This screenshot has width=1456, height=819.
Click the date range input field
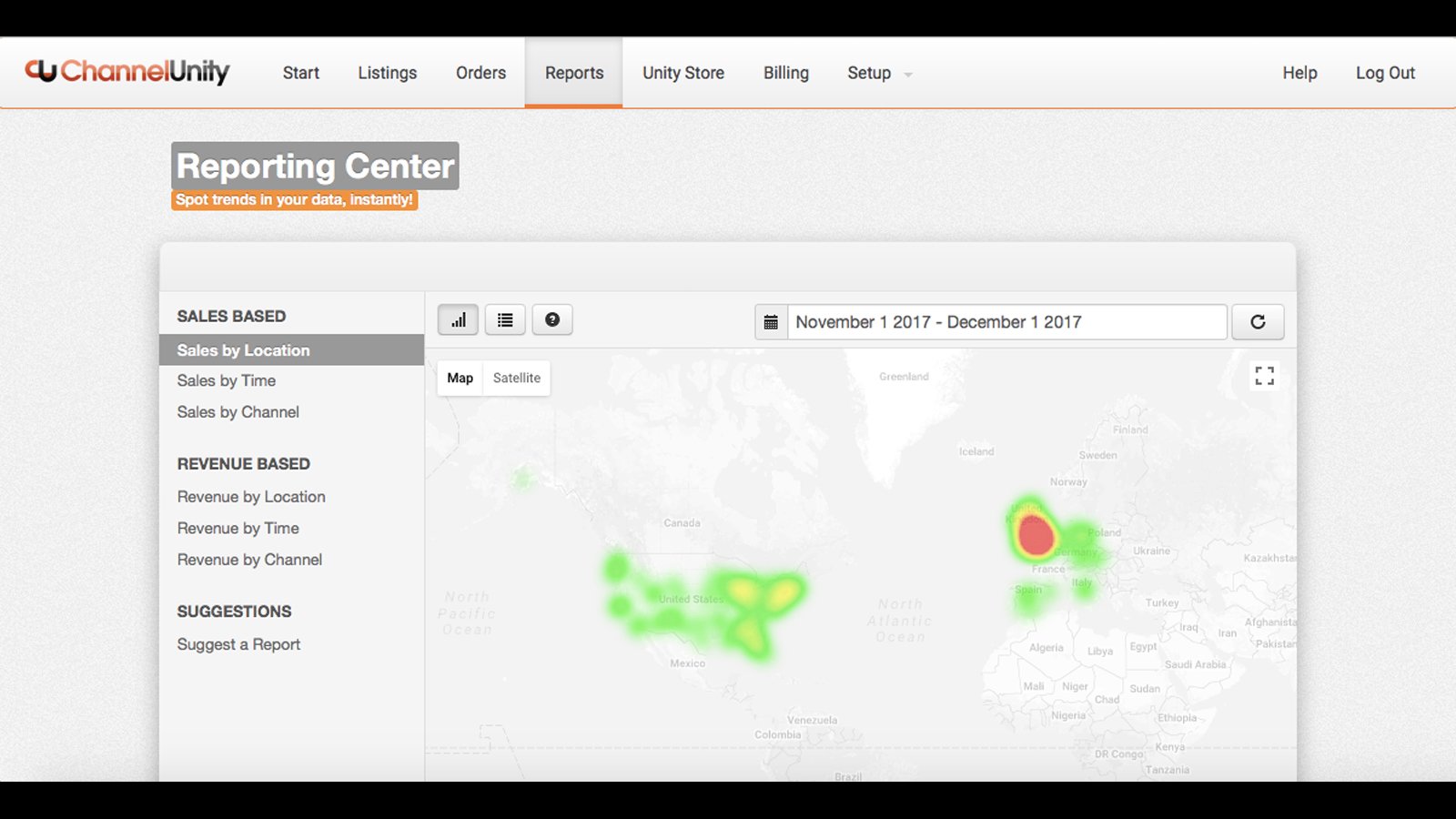[1007, 322]
